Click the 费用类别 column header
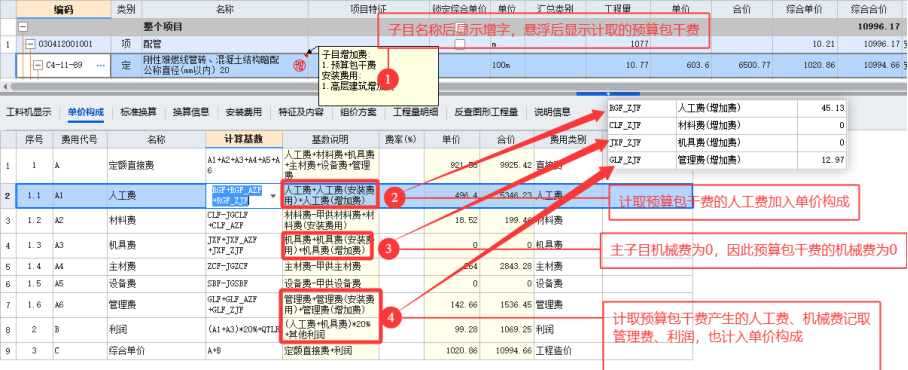 (x=568, y=139)
